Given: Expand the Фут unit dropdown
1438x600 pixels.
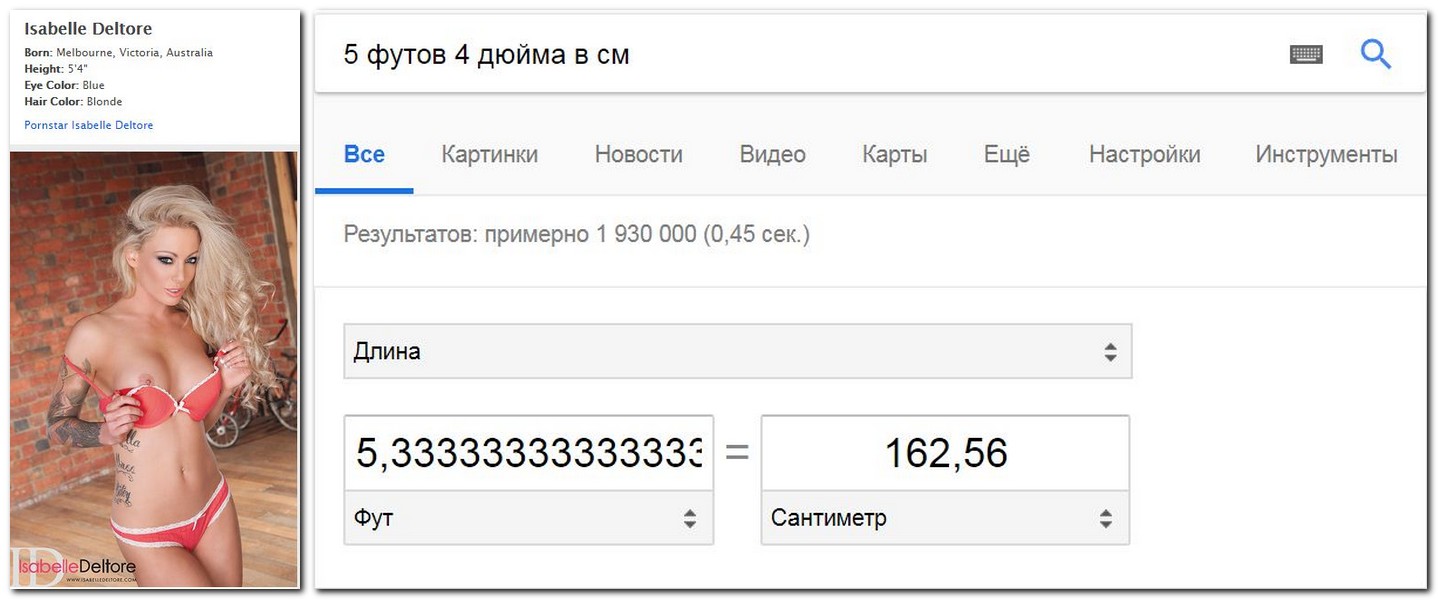Looking at the screenshot, I should coord(528,518).
